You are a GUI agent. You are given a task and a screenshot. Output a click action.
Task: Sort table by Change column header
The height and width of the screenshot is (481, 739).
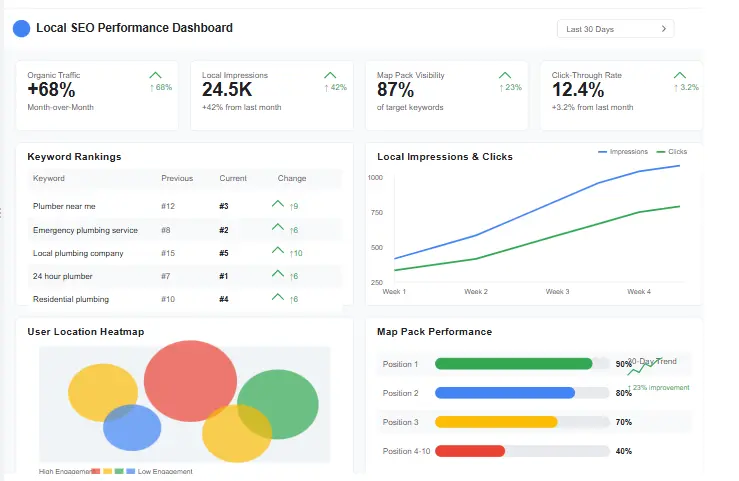click(x=292, y=178)
